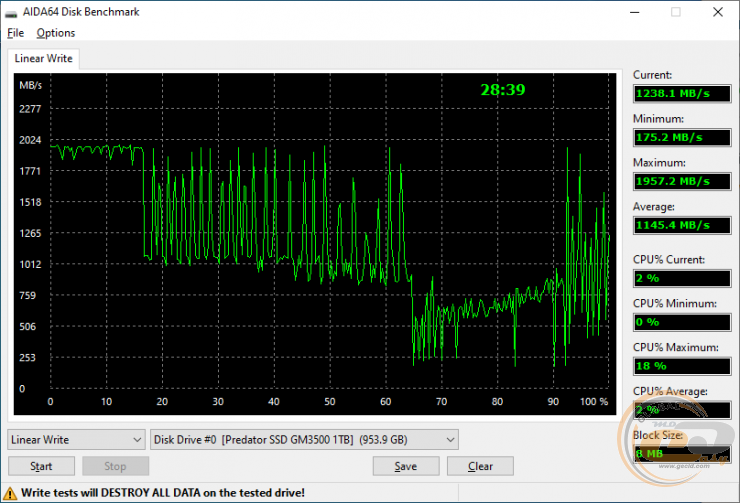Click the Maximum 1957.2 MB/s value
740x503 pixels.
click(682, 181)
